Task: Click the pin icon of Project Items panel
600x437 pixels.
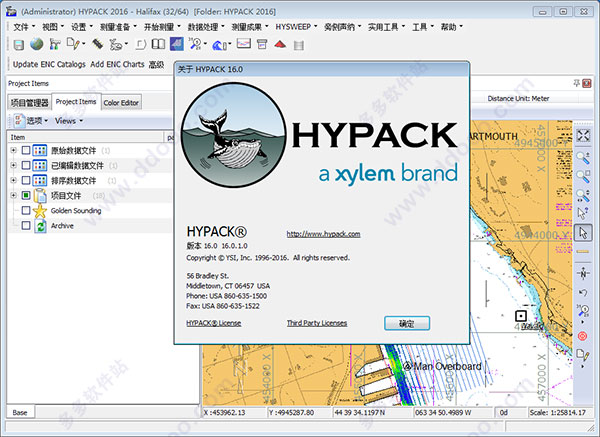Action: pos(576,83)
